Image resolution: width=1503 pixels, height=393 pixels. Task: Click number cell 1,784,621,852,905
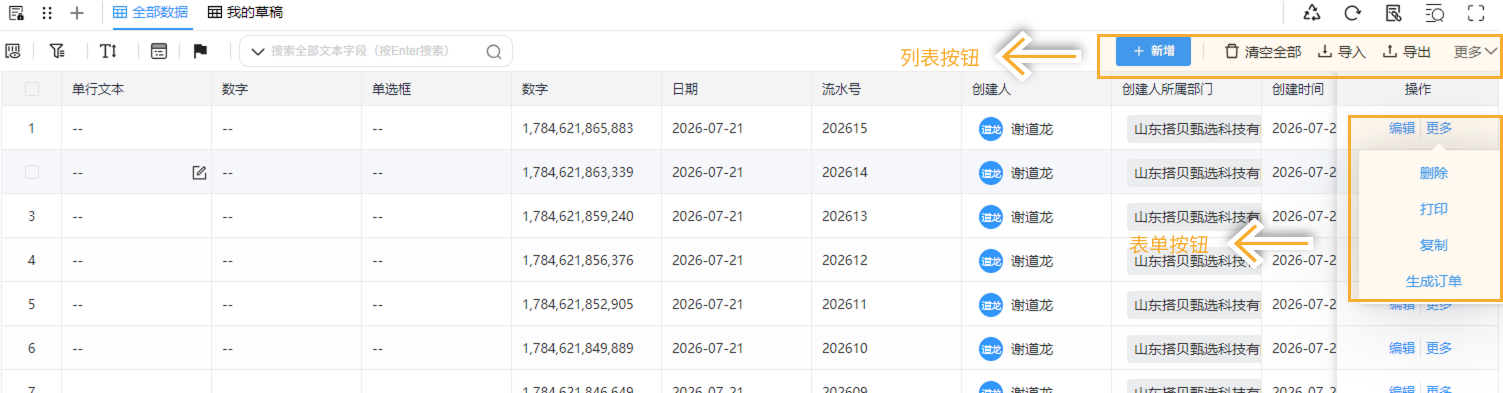tap(577, 304)
